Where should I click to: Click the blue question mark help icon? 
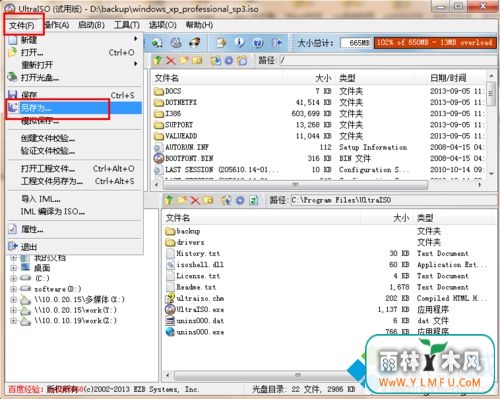coord(258,43)
